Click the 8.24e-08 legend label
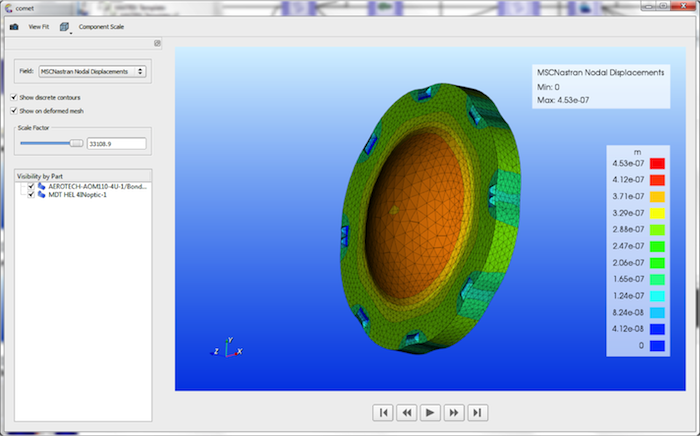The image size is (700, 436). click(x=628, y=312)
